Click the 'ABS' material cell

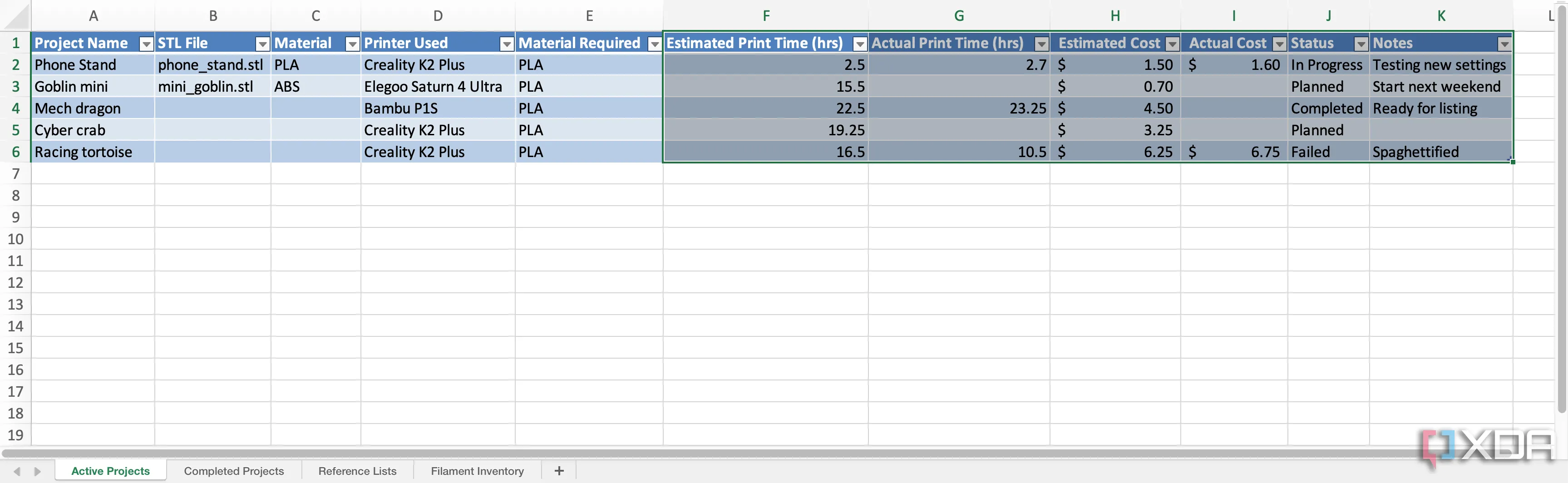[316, 87]
